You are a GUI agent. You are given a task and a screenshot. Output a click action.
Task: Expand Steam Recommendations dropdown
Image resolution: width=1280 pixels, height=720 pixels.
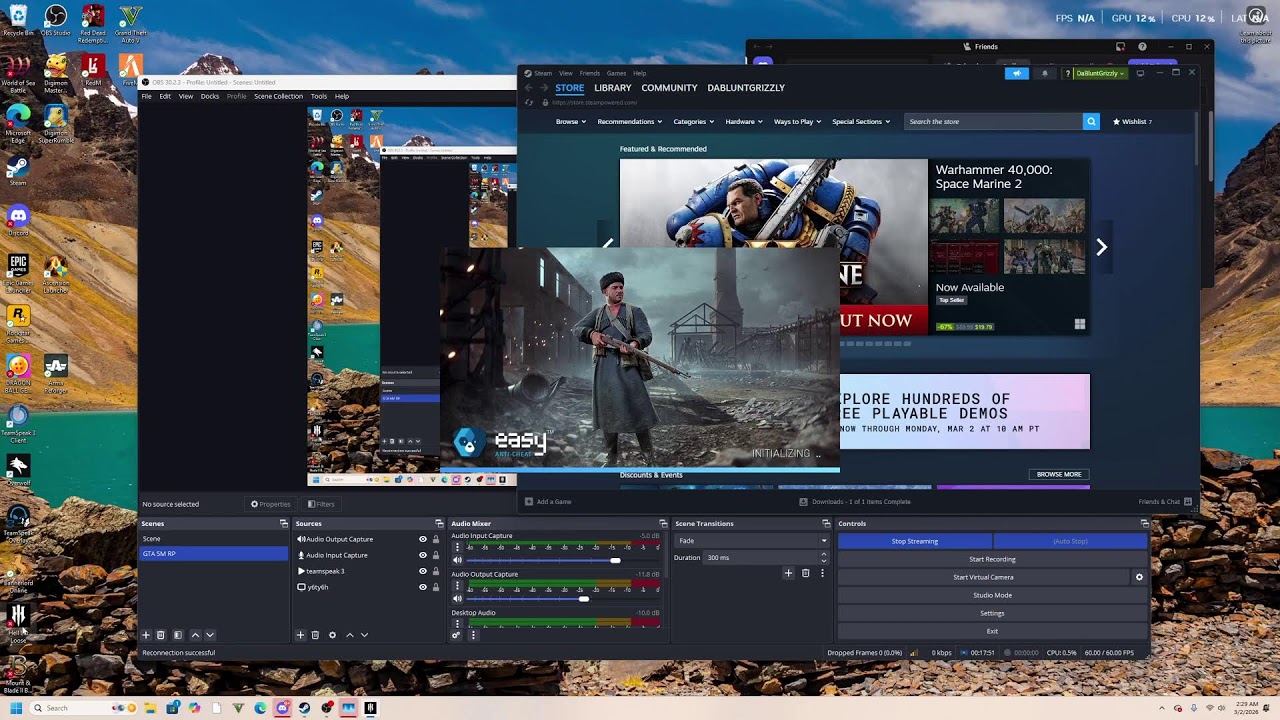pos(630,122)
